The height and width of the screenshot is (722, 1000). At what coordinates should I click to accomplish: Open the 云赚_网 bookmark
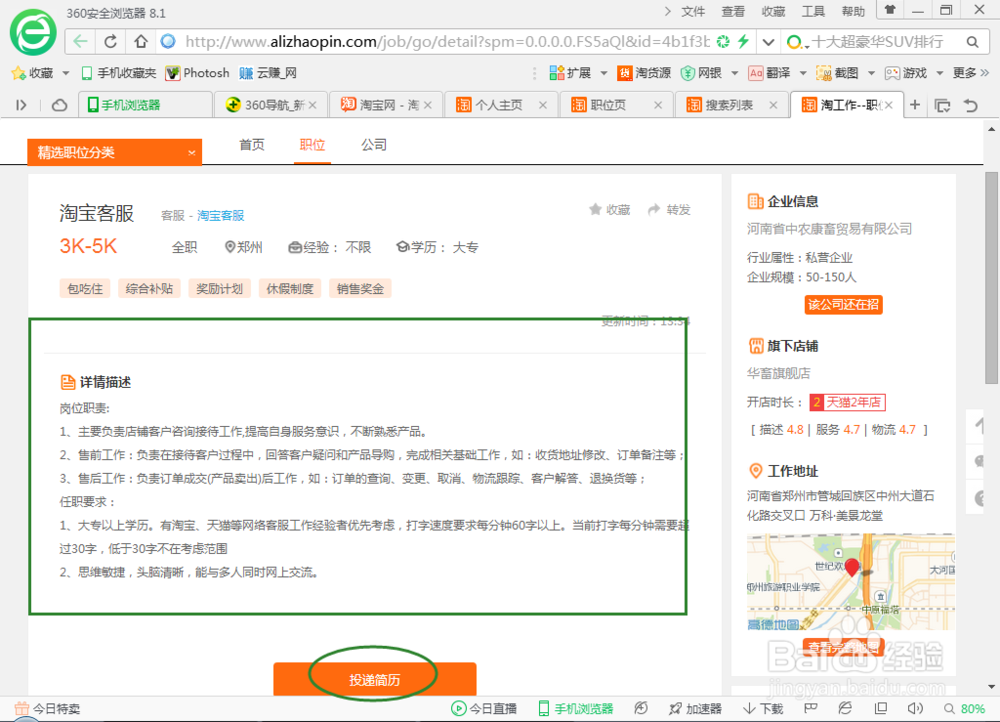coord(268,73)
